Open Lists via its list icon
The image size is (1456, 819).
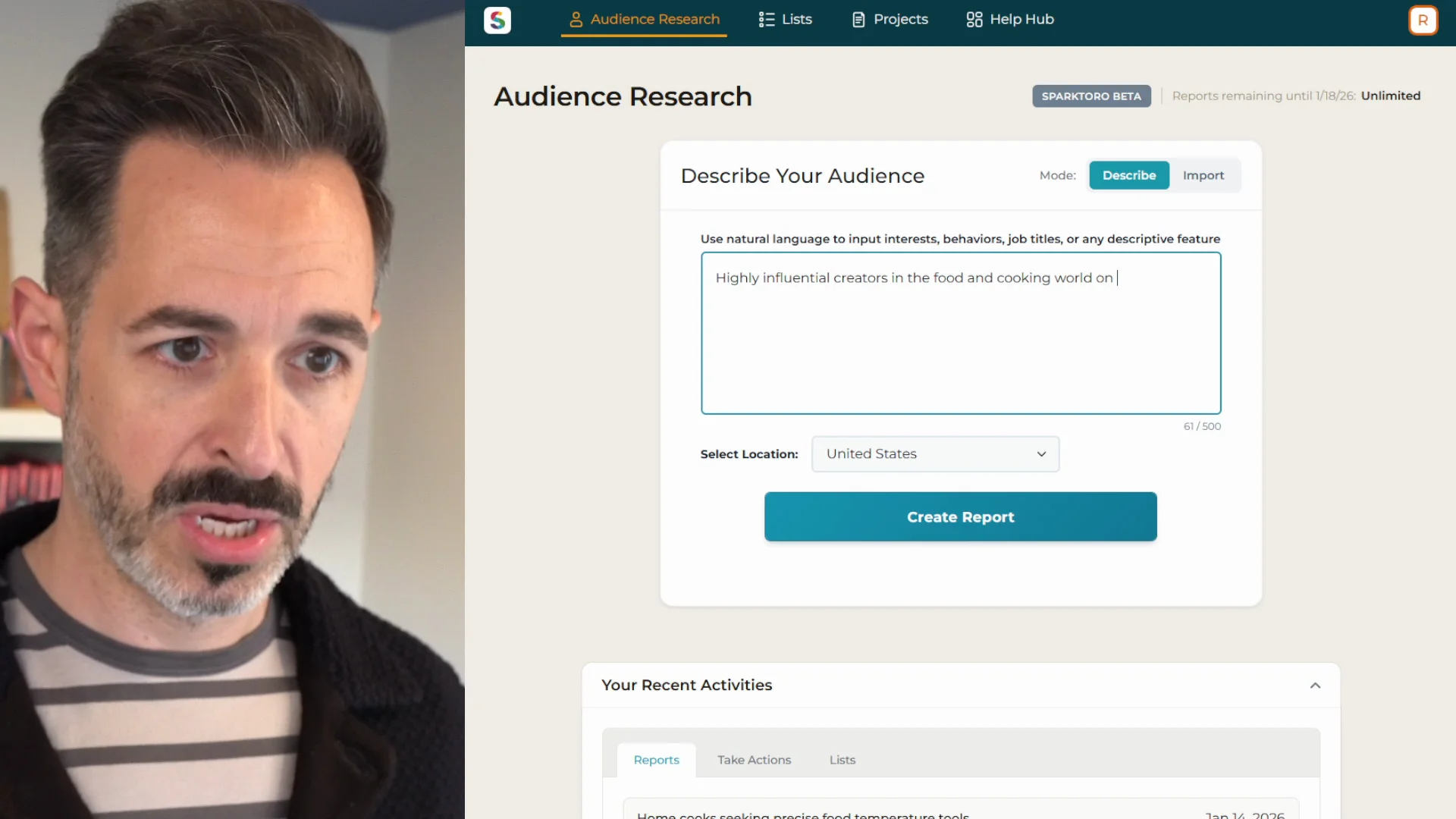pos(765,19)
